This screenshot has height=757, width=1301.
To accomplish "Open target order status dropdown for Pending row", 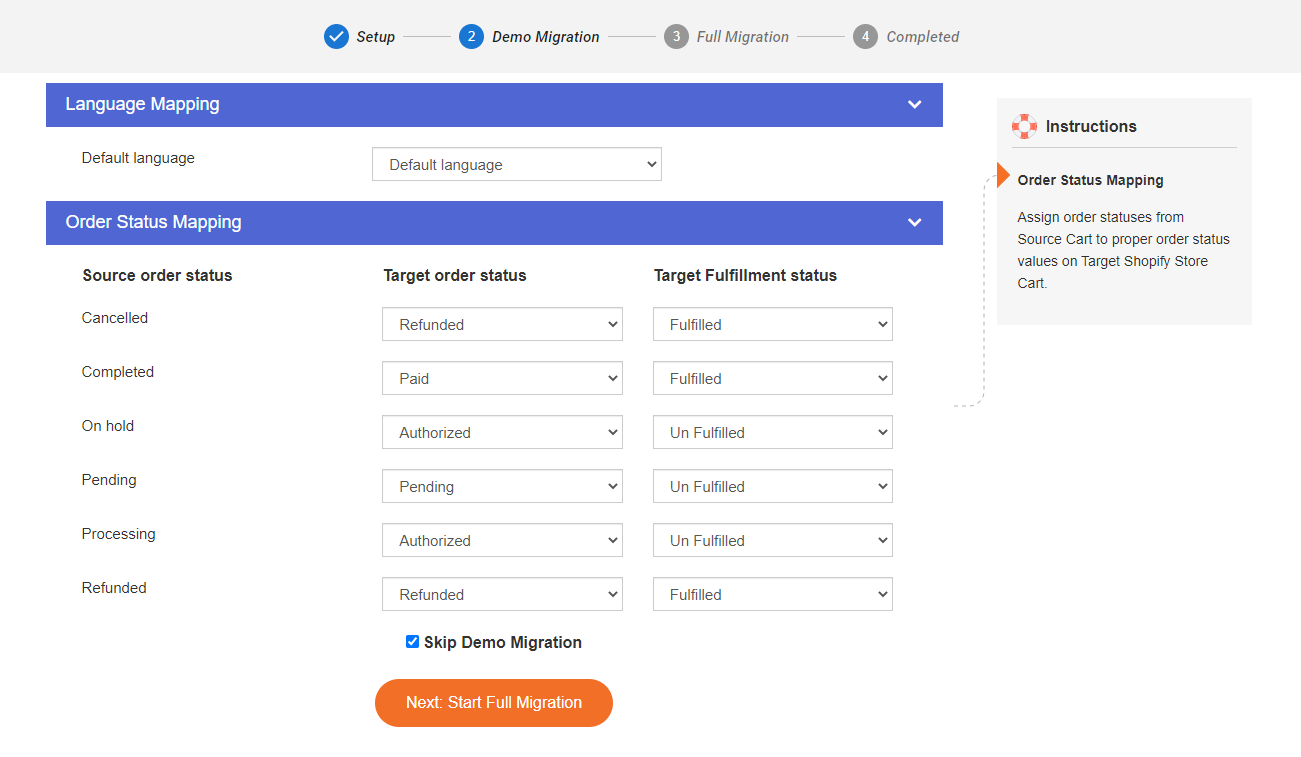I will (x=502, y=486).
